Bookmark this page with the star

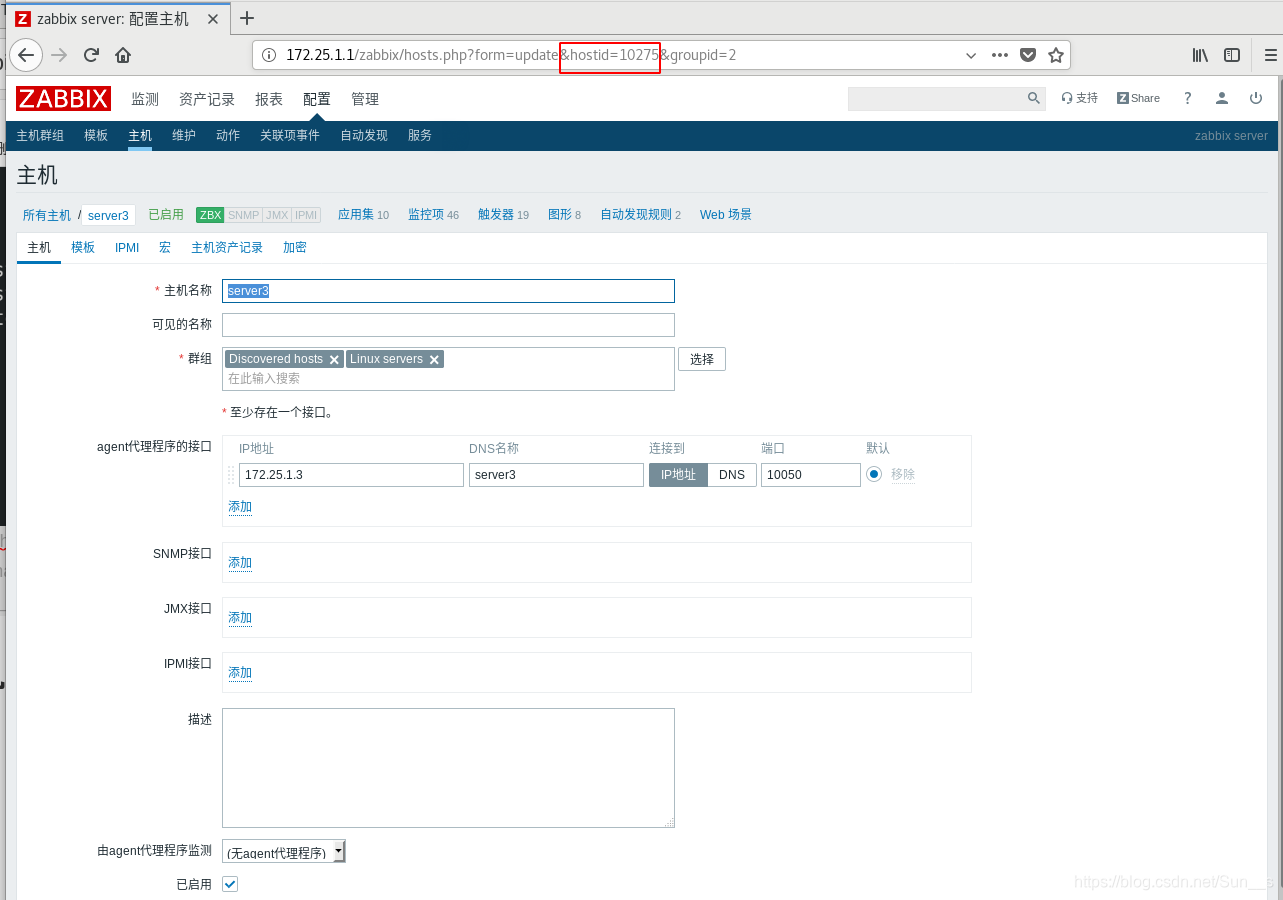tap(1055, 55)
